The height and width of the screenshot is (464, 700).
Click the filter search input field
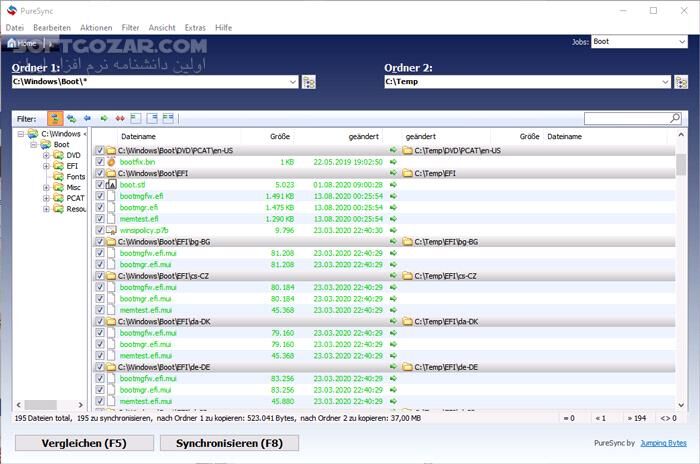pos(627,118)
